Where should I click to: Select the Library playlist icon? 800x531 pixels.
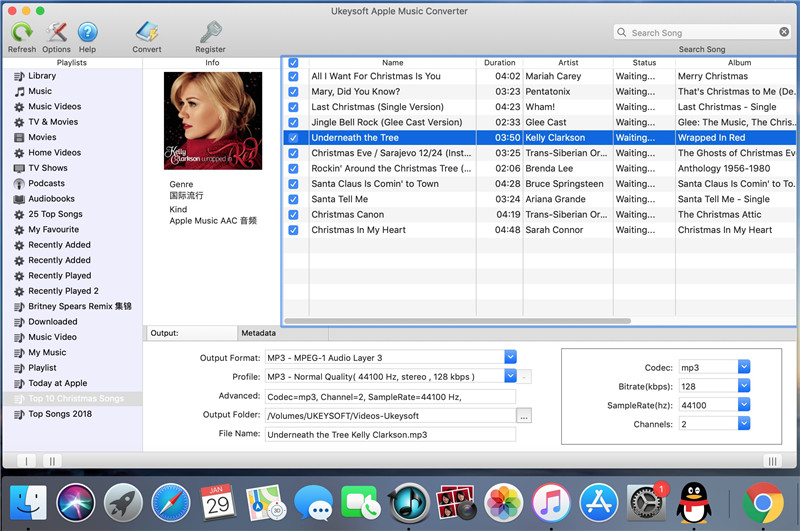coord(19,76)
